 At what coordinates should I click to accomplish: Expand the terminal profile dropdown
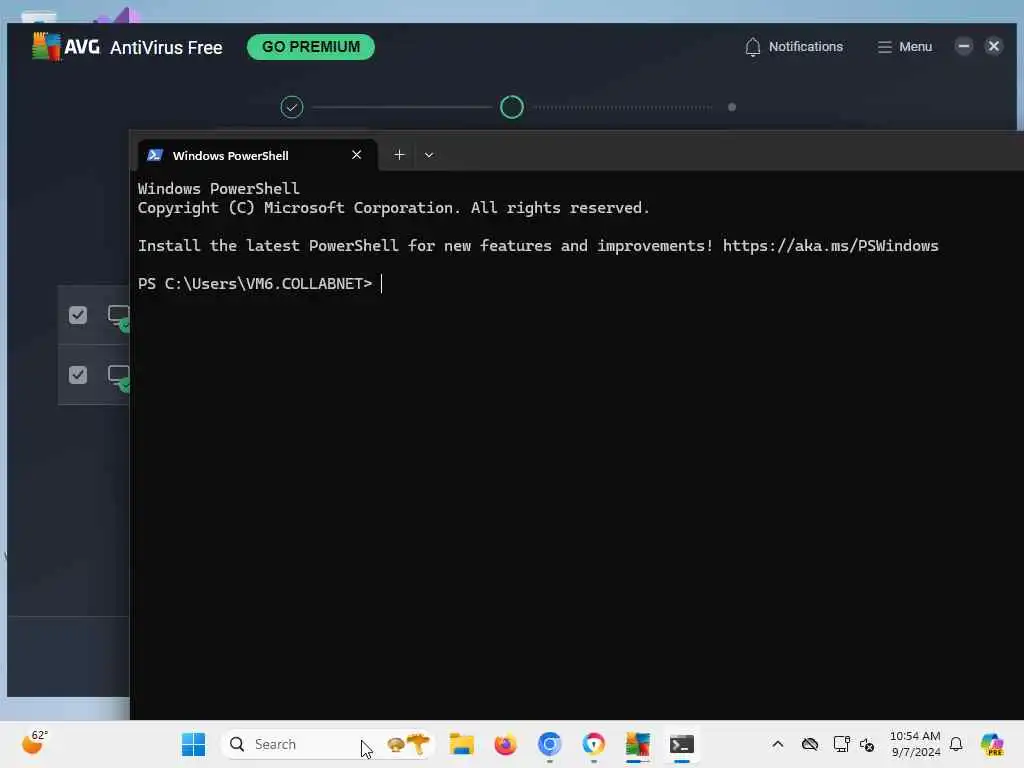[x=429, y=155]
